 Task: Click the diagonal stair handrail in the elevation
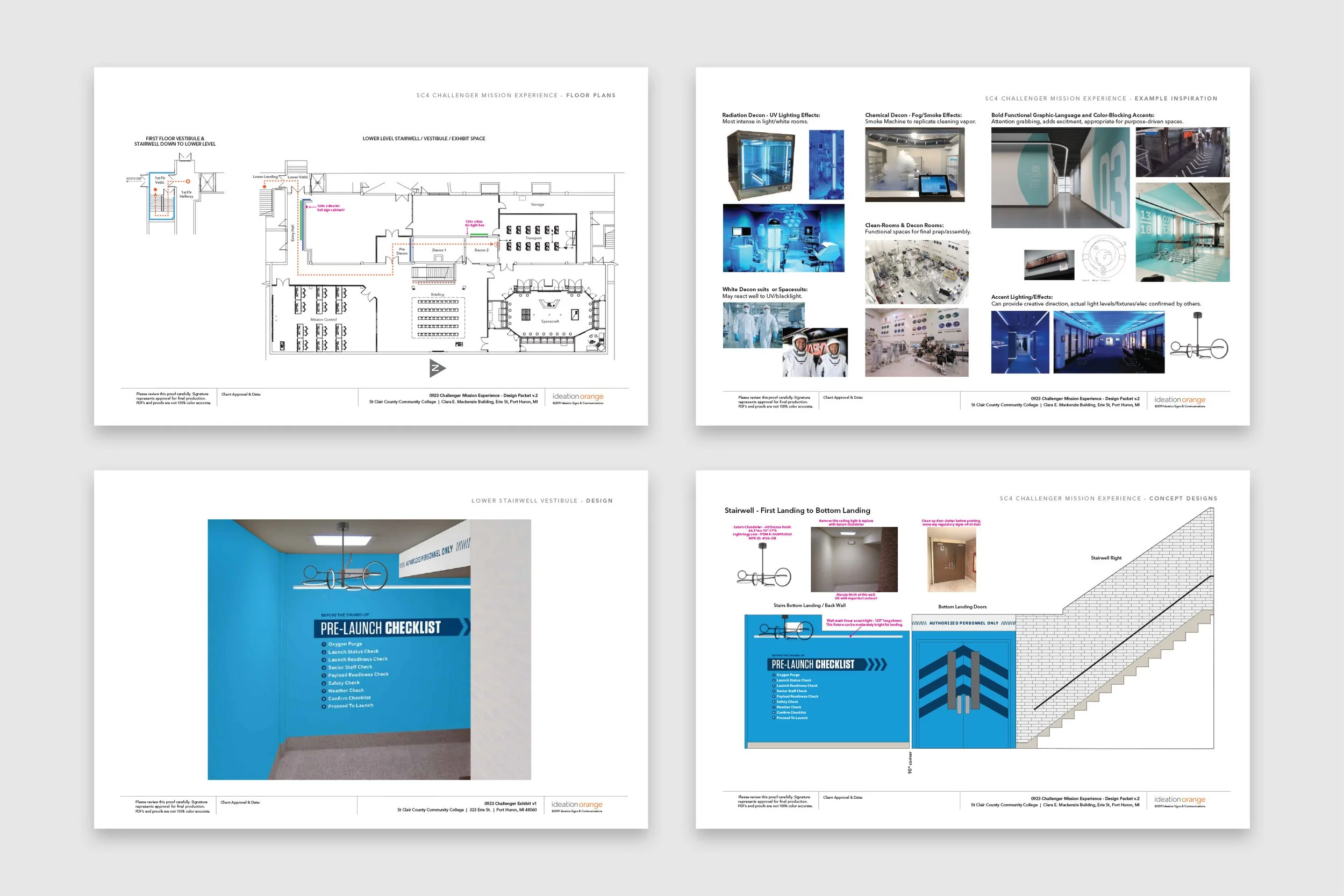(x=1124, y=642)
